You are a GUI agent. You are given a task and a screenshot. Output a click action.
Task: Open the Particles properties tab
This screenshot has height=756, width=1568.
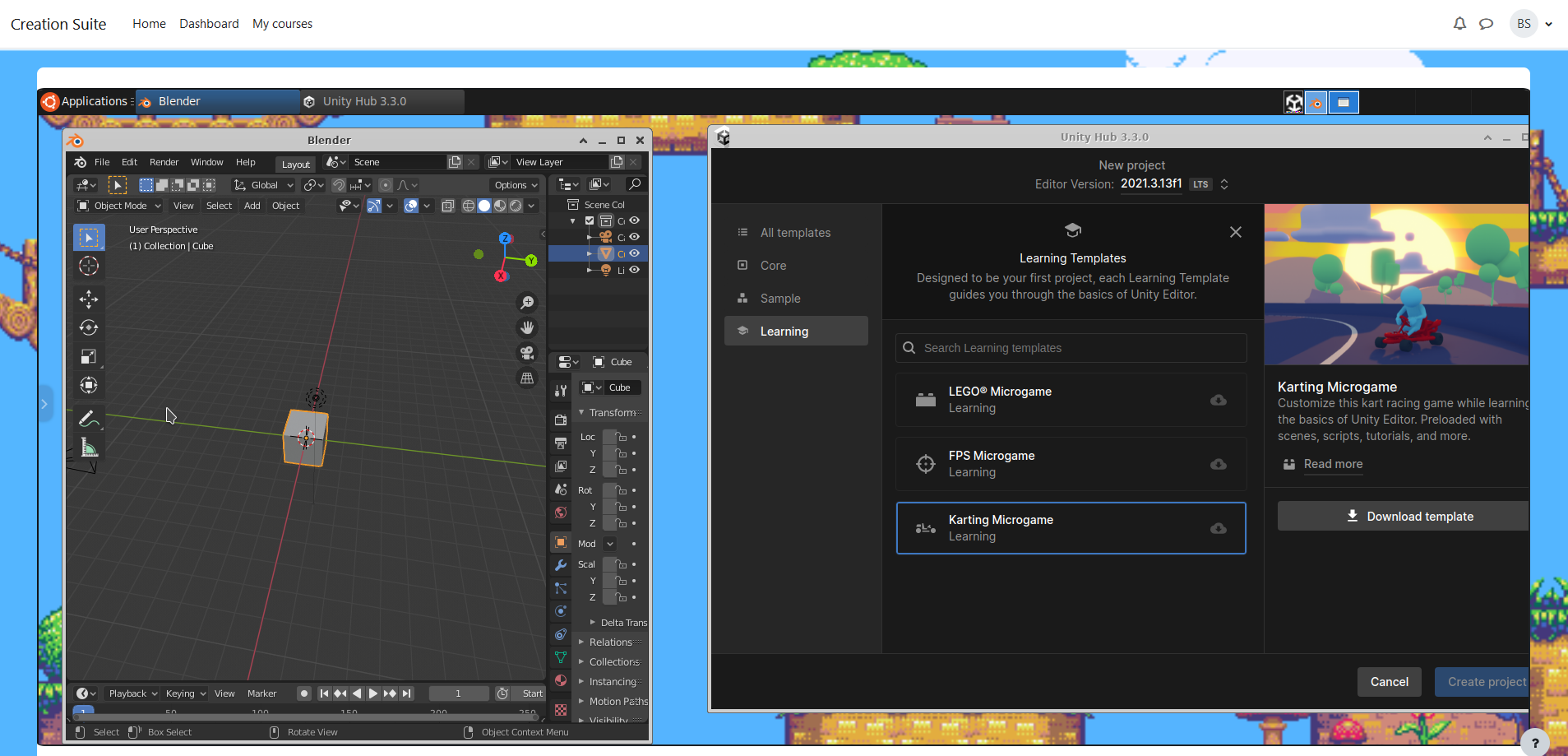coord(561,588)
